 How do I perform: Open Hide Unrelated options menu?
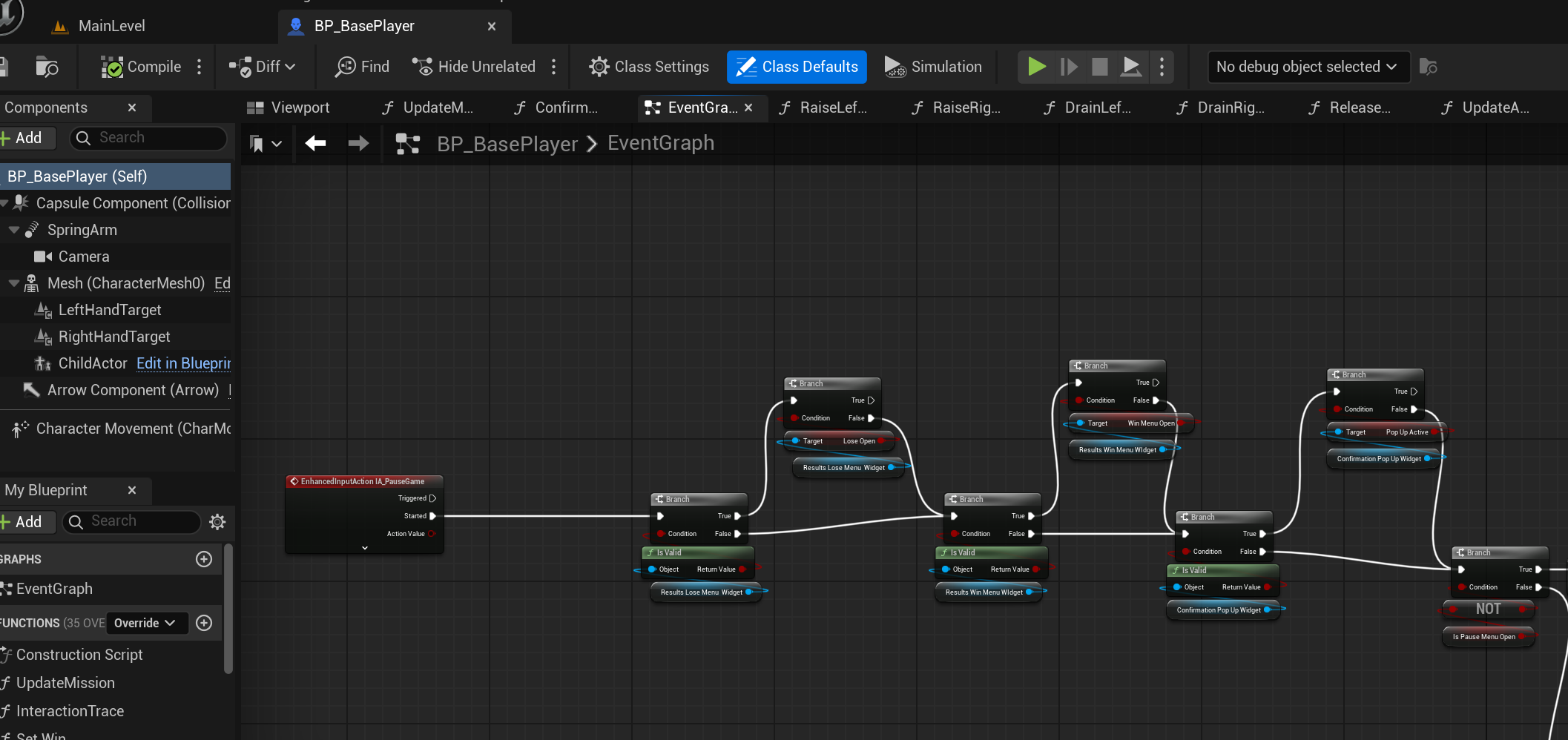554,67
